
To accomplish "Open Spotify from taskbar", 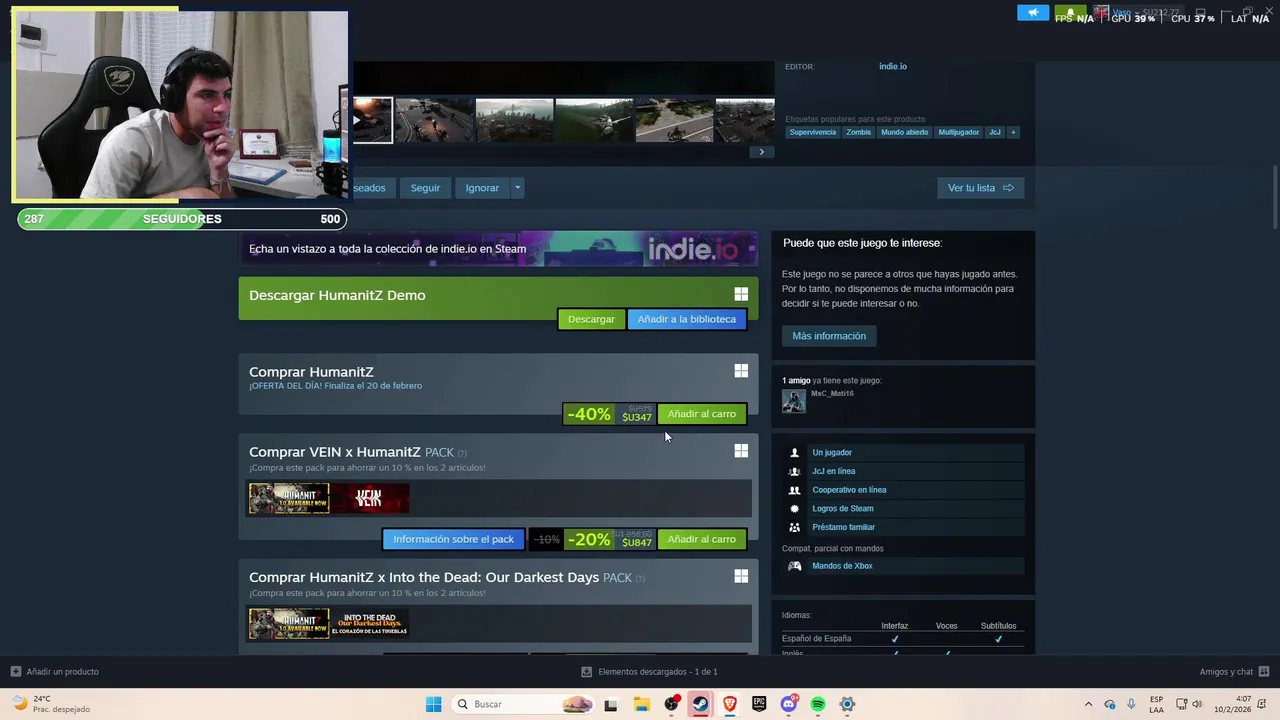I will 818,704.
